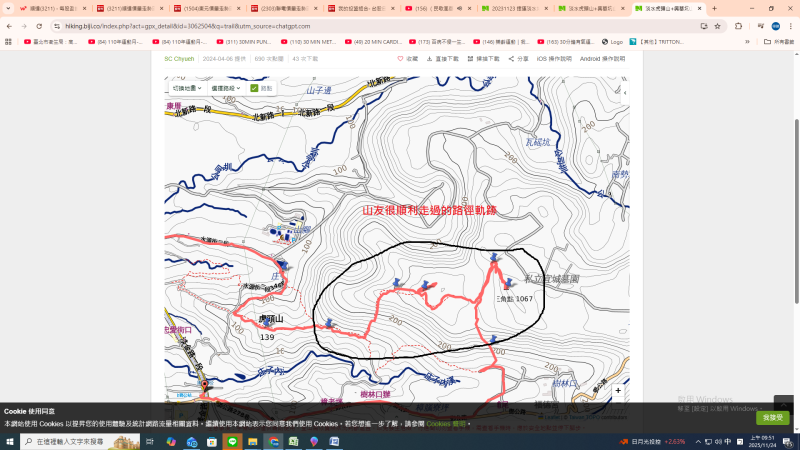Accept cookies with the green button
Viewport: 800px width, 450px height.
coord(772,417)
